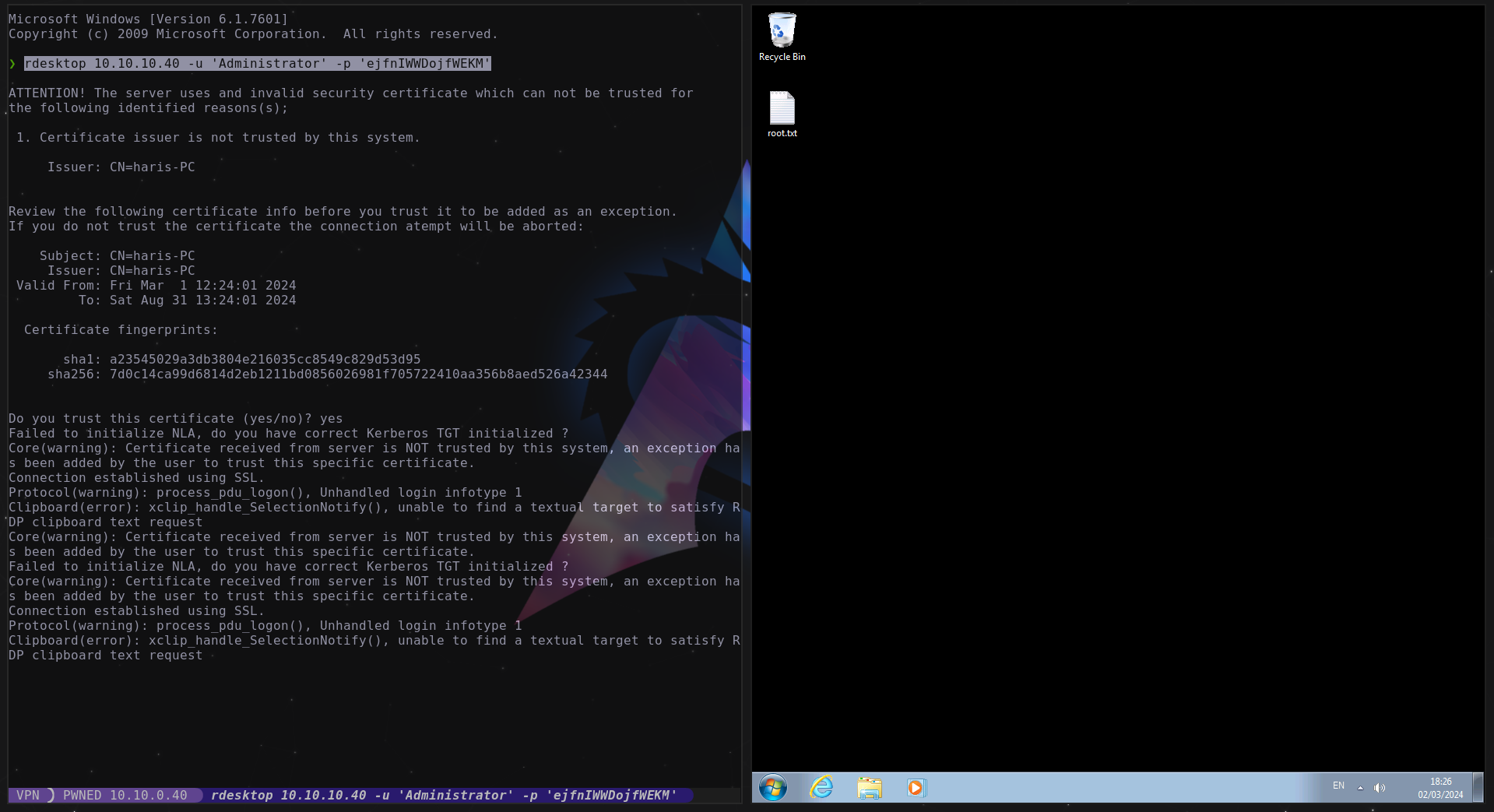Click the '1. Certificate issuer is not trusted' line
Image resolution: width=1494 pixels, height=812 pixels.
pyautogui.click(x=218, y=137)
